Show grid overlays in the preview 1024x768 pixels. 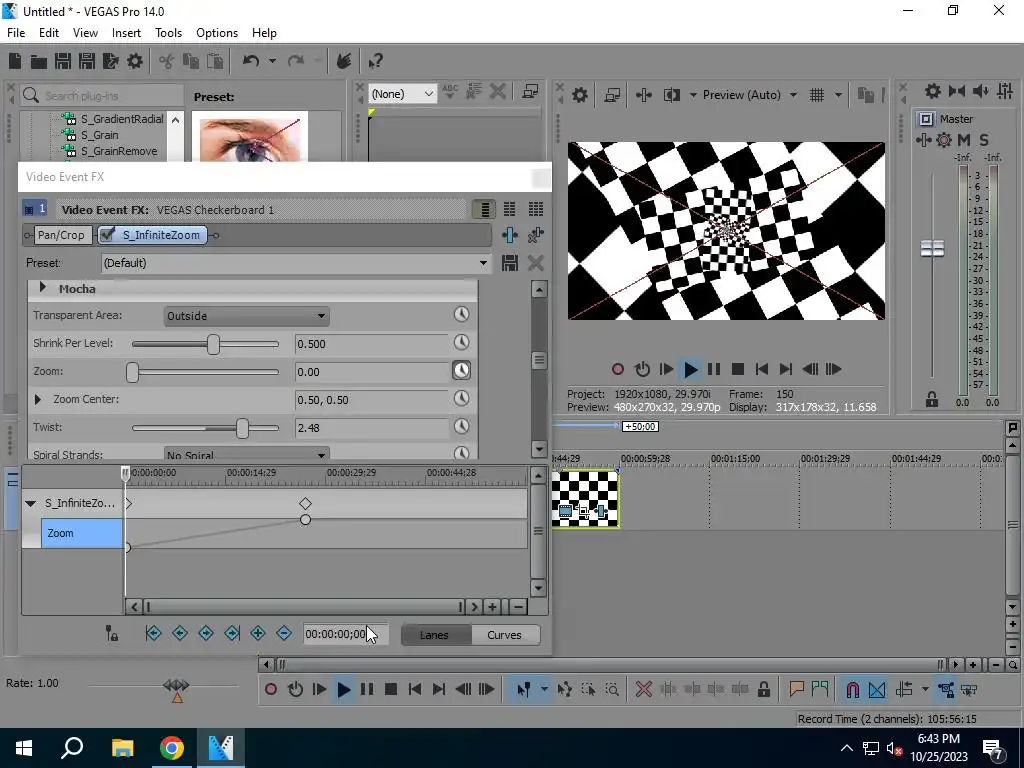tap(817, 95)
